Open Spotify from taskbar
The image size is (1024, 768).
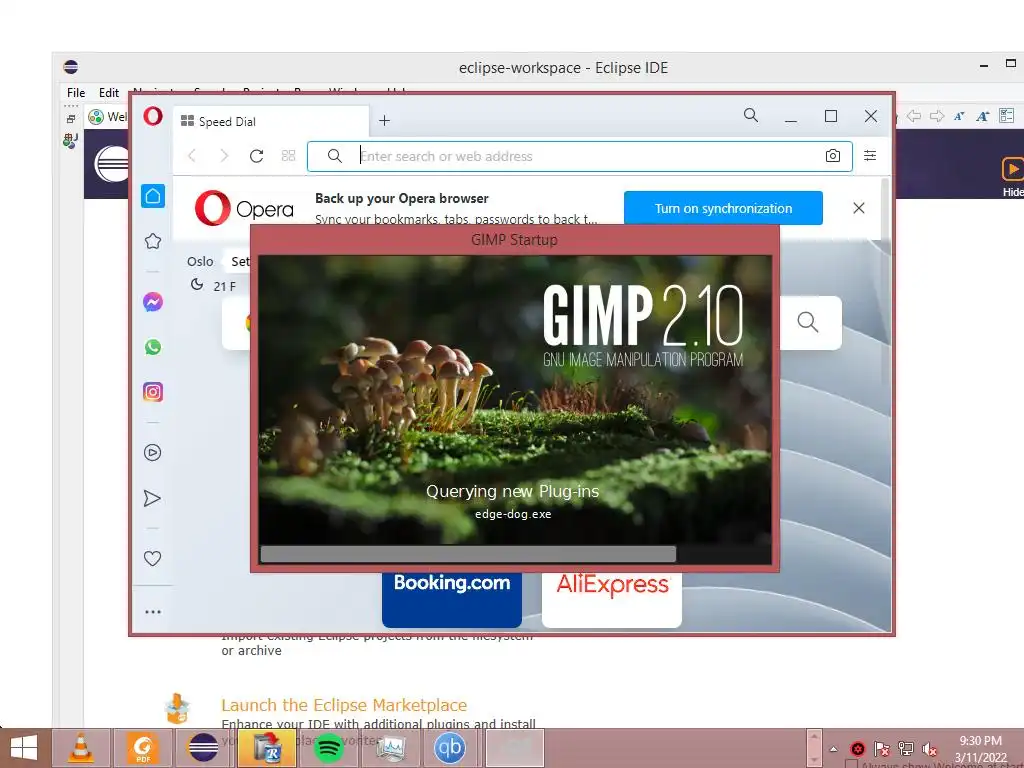click(328, 748)
